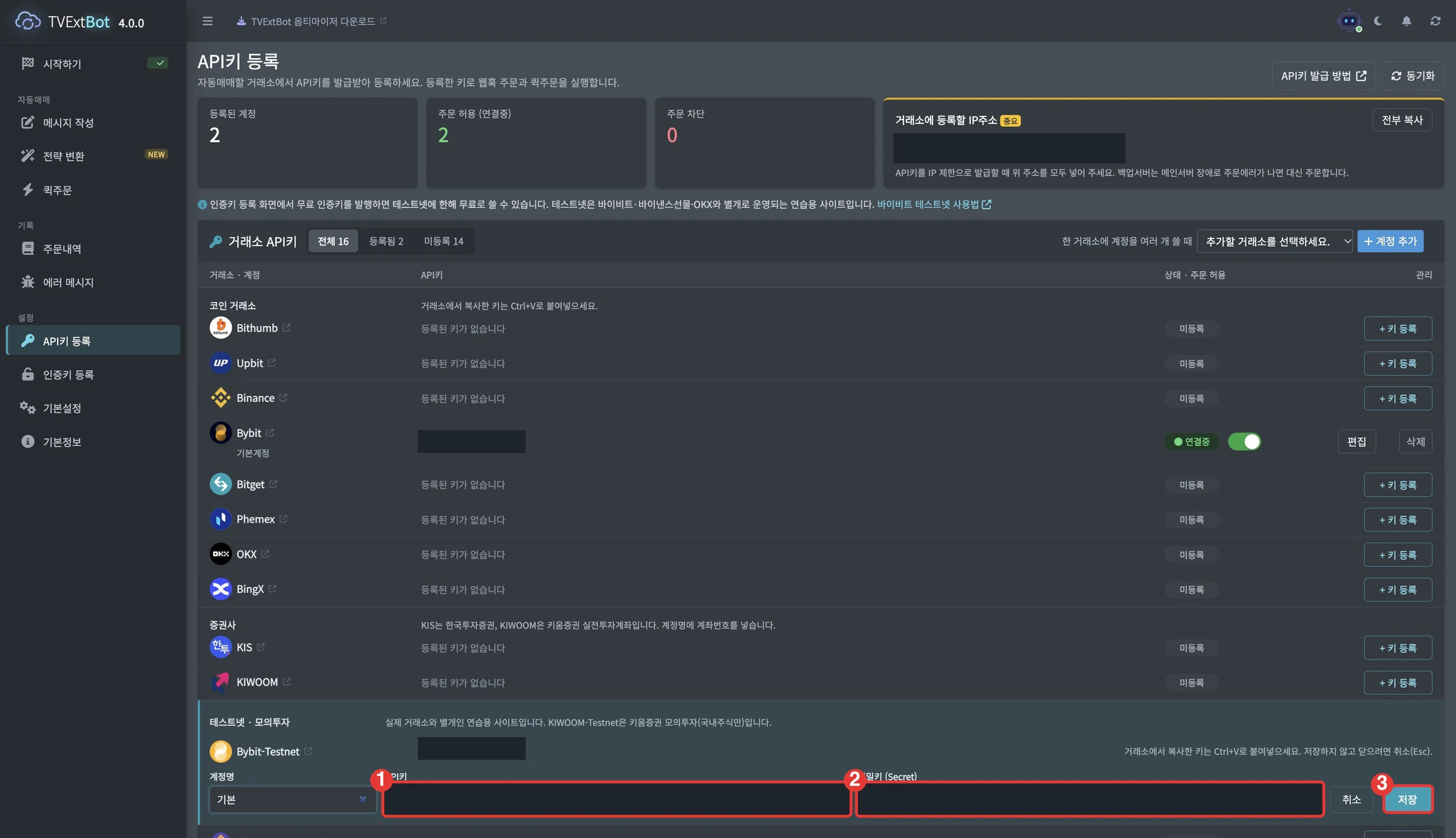Open 전략 변환 in sidebar
Image resolution: width=1456 pixels, height=838 pixels.
point(93,156)
